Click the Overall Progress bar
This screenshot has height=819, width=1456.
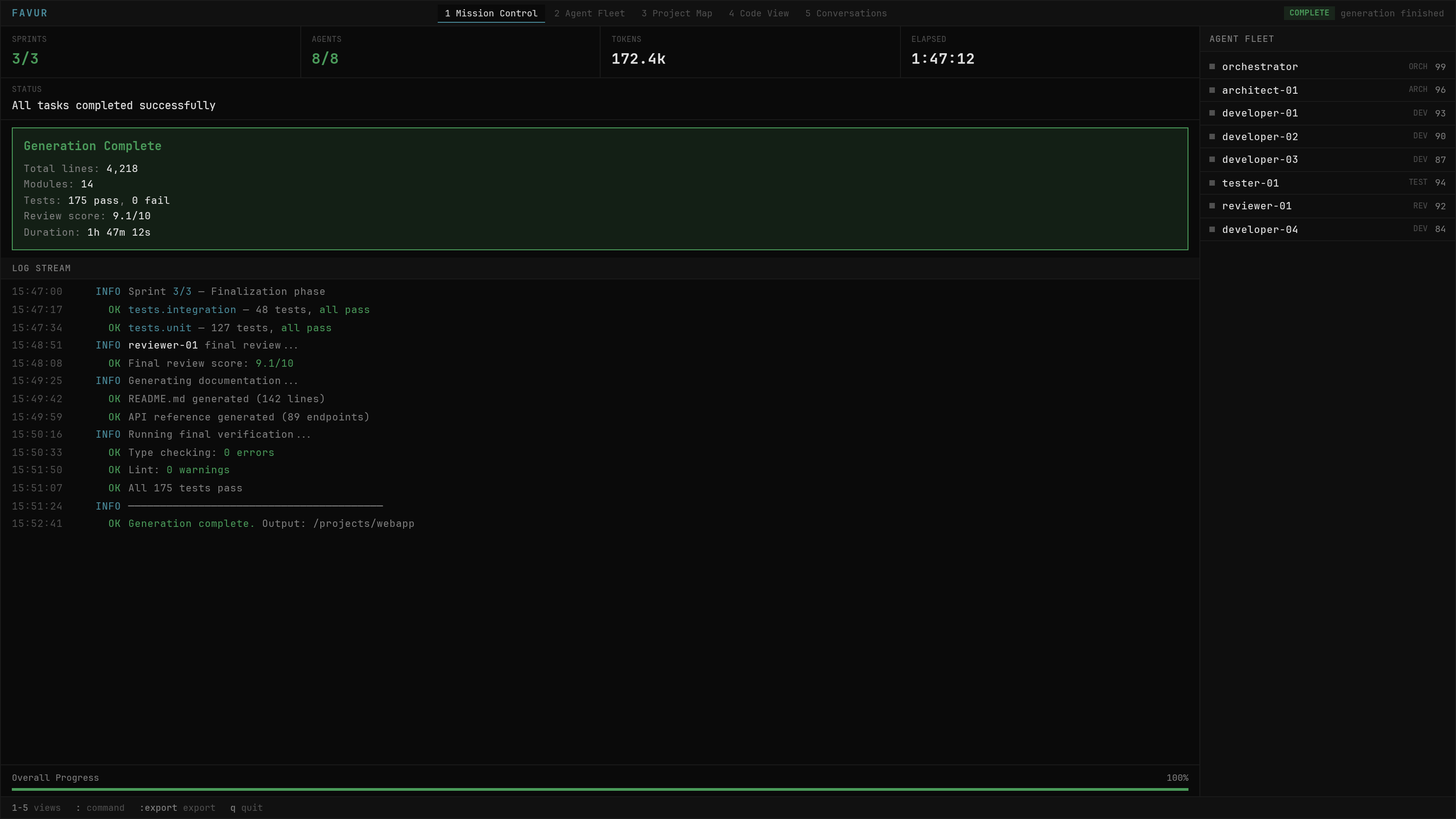coord(599,789)
